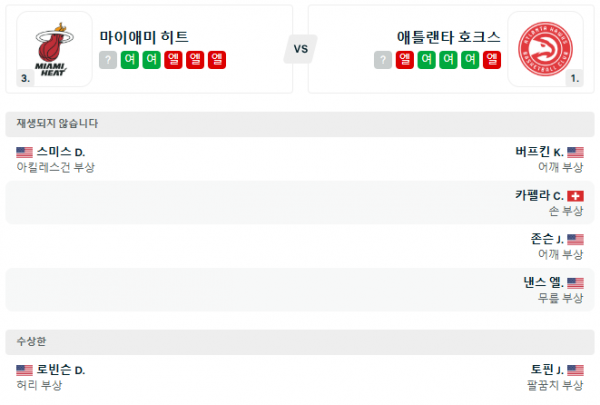This screenshot has width=600, height=405.
Task: Select the last red 엘 badge under 마이애미 히트
Action: 217,60
